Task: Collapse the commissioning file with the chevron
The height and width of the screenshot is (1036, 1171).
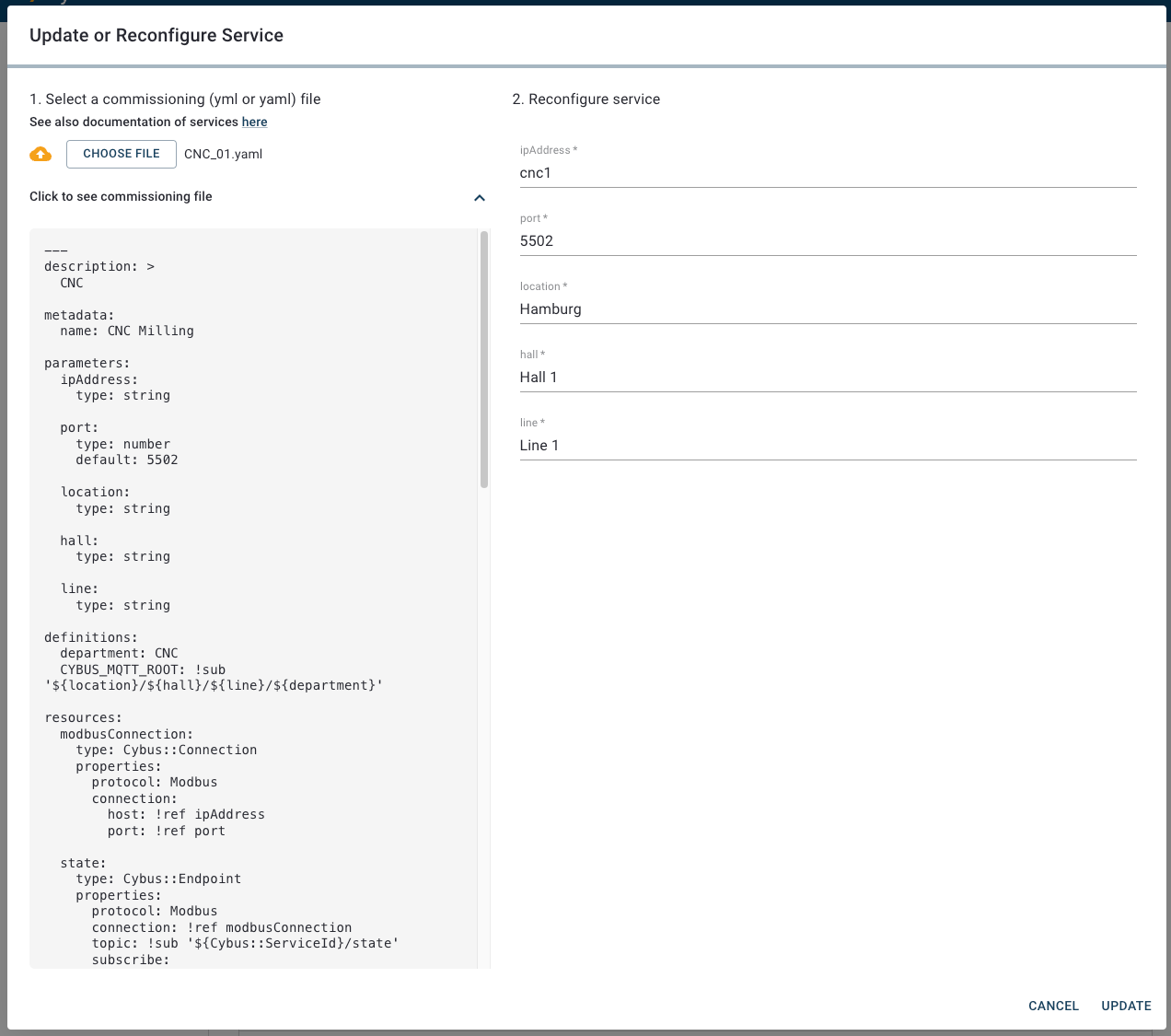Action: tap(479, 198)
